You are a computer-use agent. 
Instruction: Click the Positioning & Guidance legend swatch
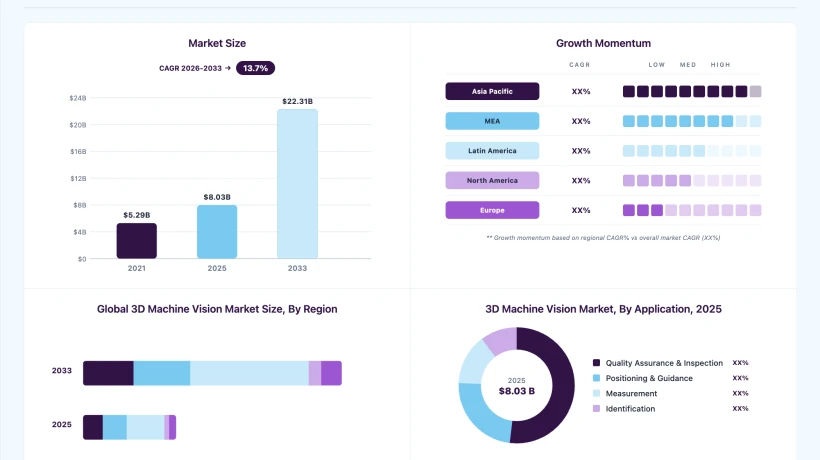(596, 378)
